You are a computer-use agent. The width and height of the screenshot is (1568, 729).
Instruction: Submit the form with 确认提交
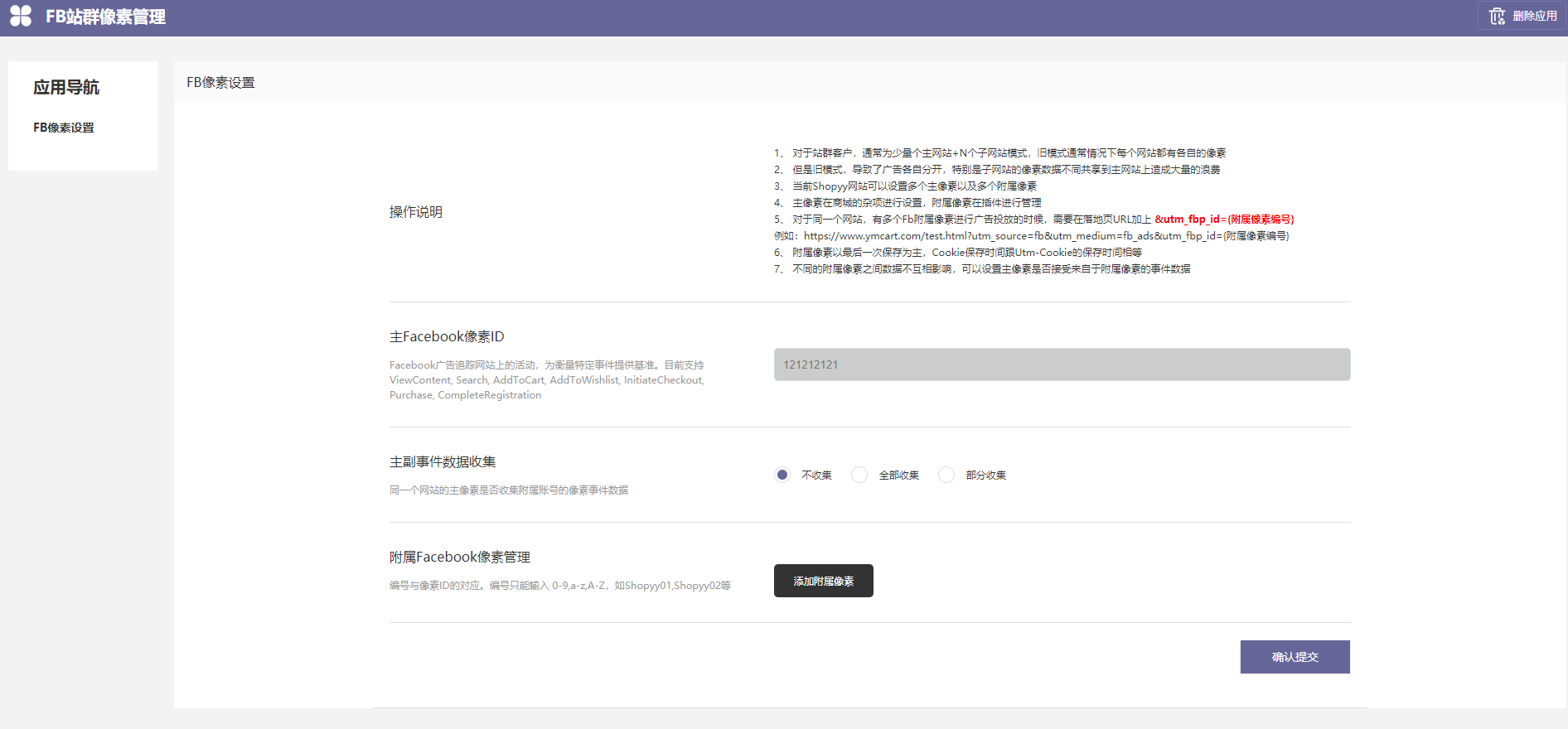pyautogui.click(x=1295, y=657)
